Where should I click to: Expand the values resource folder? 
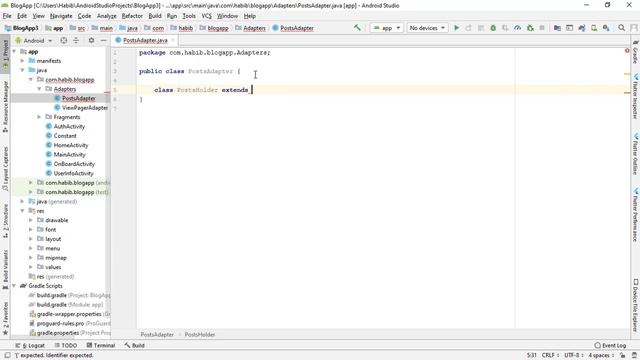31,267
